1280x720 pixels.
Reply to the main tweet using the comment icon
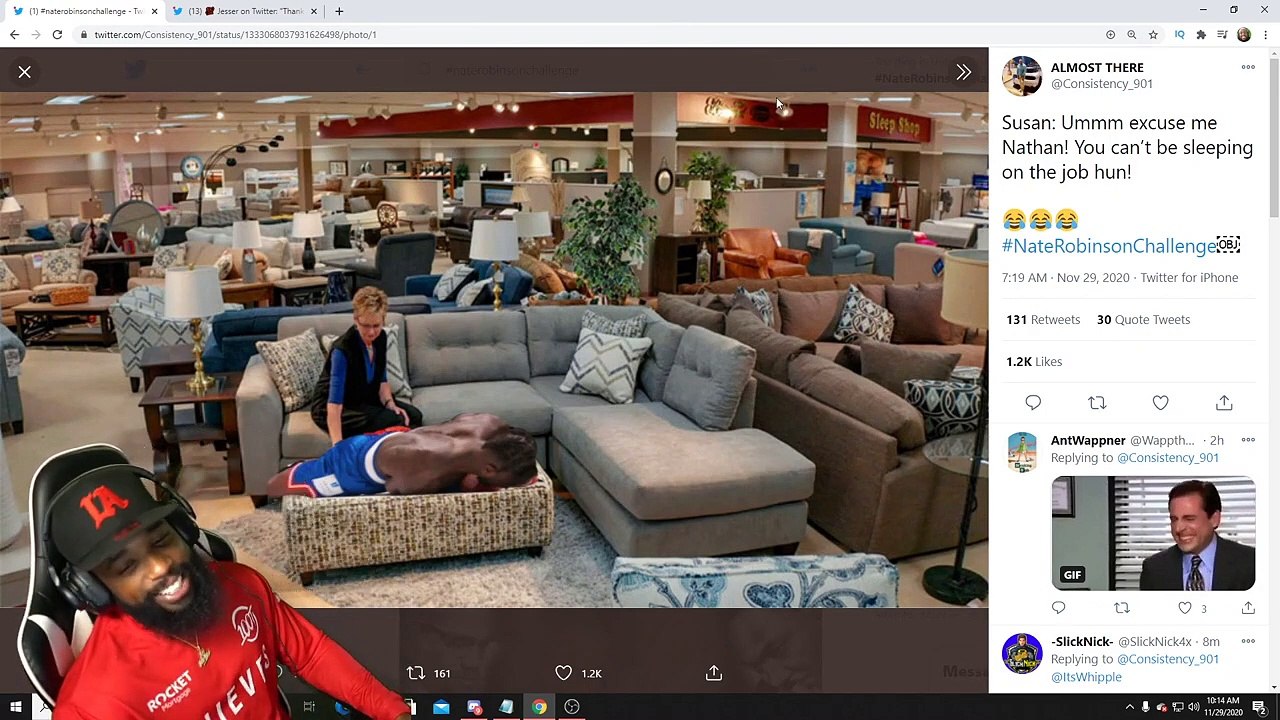1033,403
